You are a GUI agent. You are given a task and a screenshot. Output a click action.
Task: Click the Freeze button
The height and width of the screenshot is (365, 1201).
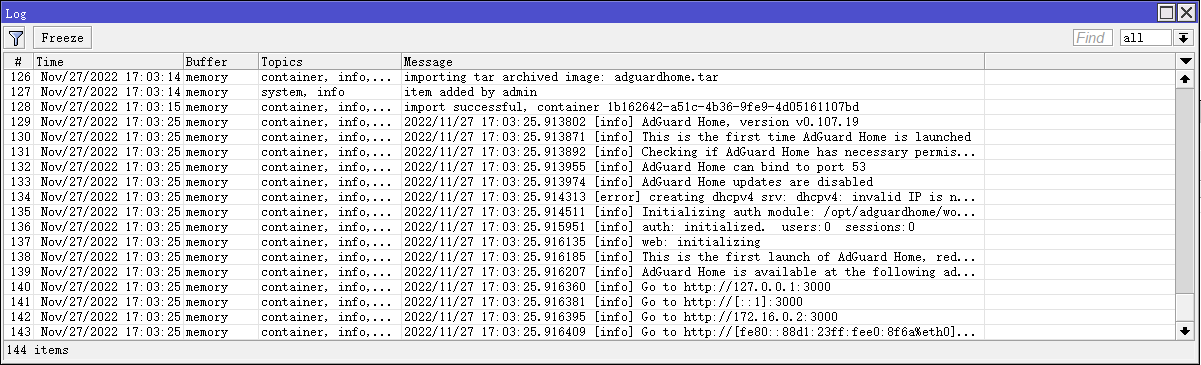62,38
